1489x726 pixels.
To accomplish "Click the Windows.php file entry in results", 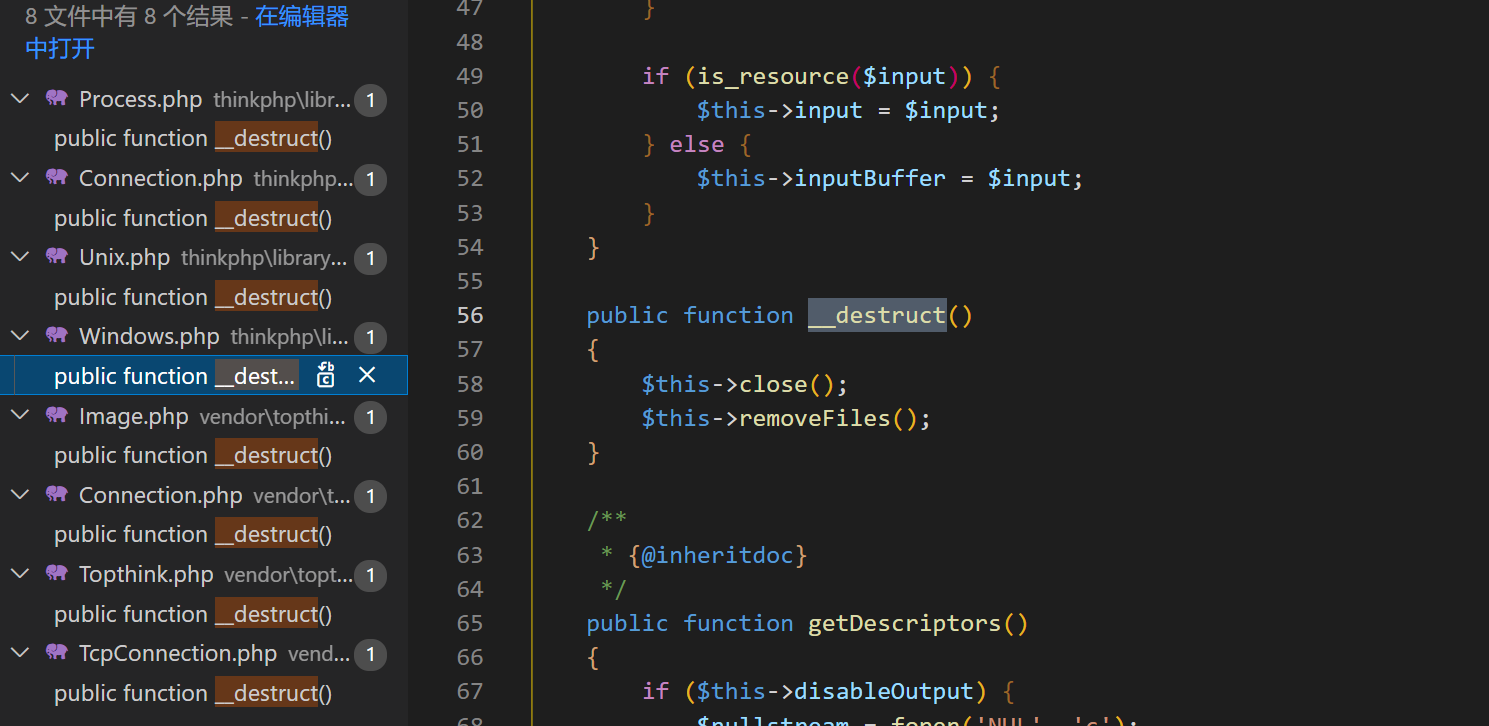I will (149, 337).
